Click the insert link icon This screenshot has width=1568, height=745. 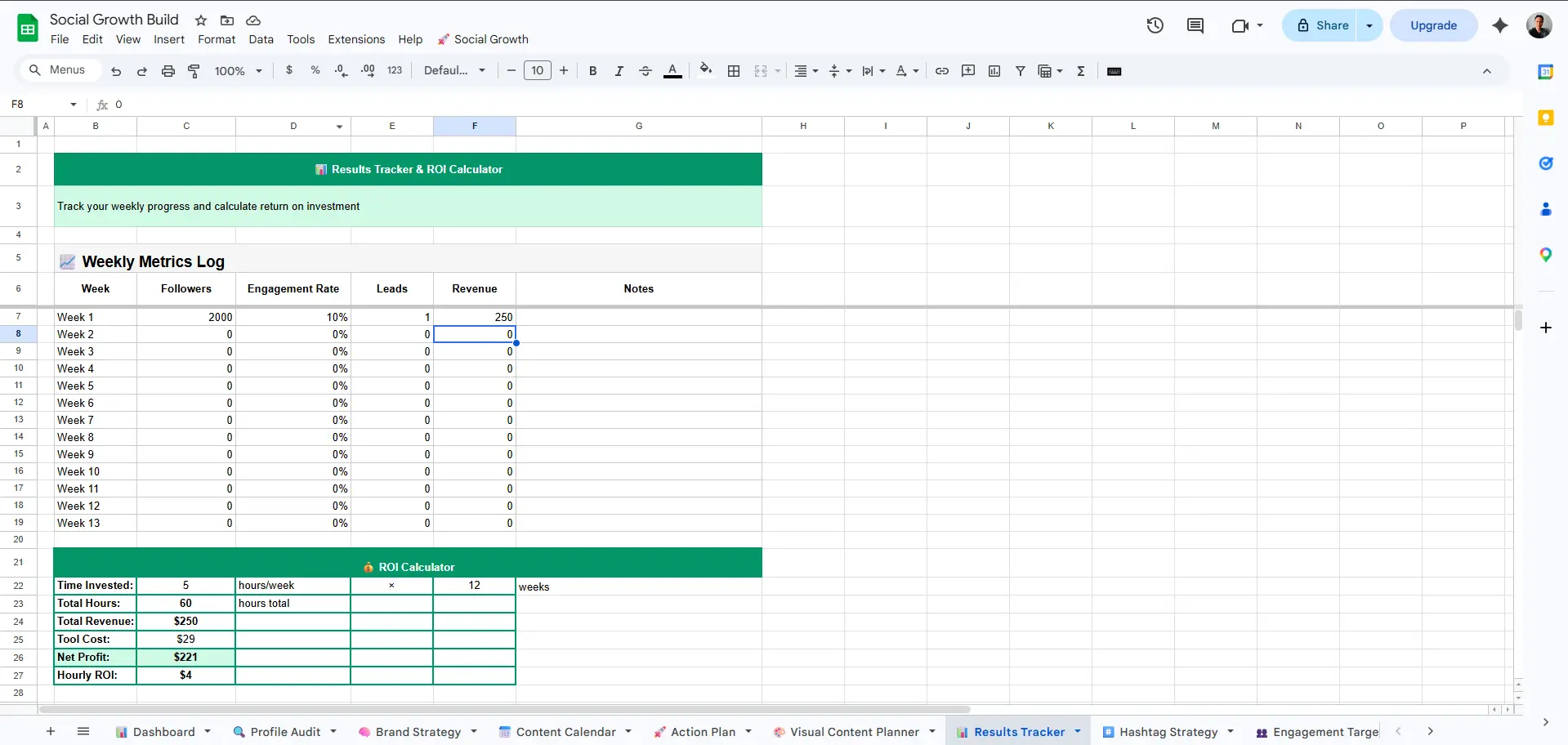coord(942,71)
